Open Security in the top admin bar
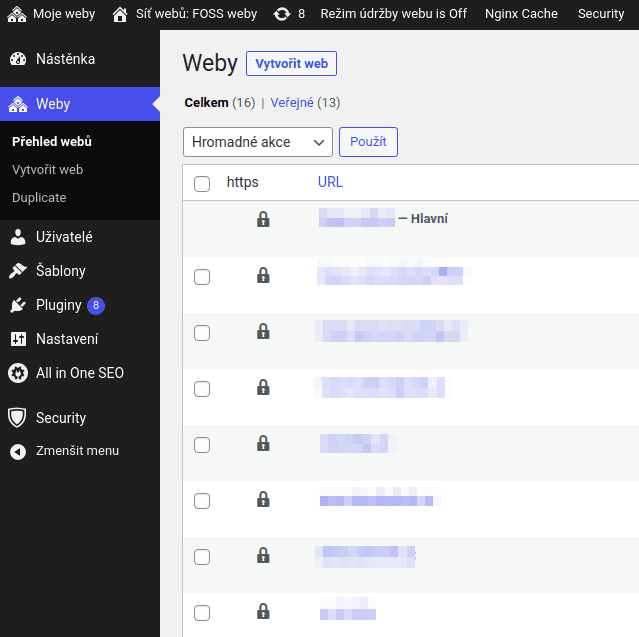The width and height of the screenshot is (639, 637). (x=601, y=14)
